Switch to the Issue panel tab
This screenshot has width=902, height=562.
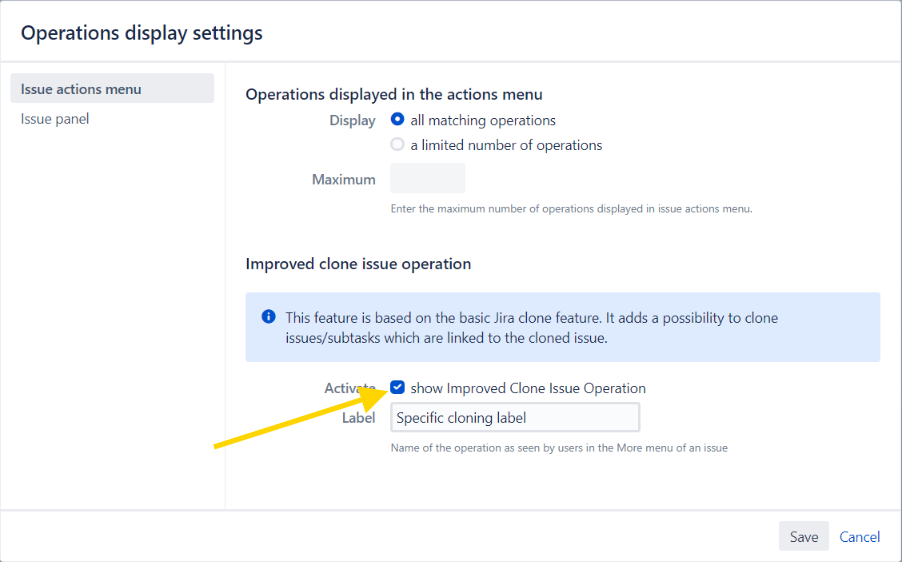point(55,119)
